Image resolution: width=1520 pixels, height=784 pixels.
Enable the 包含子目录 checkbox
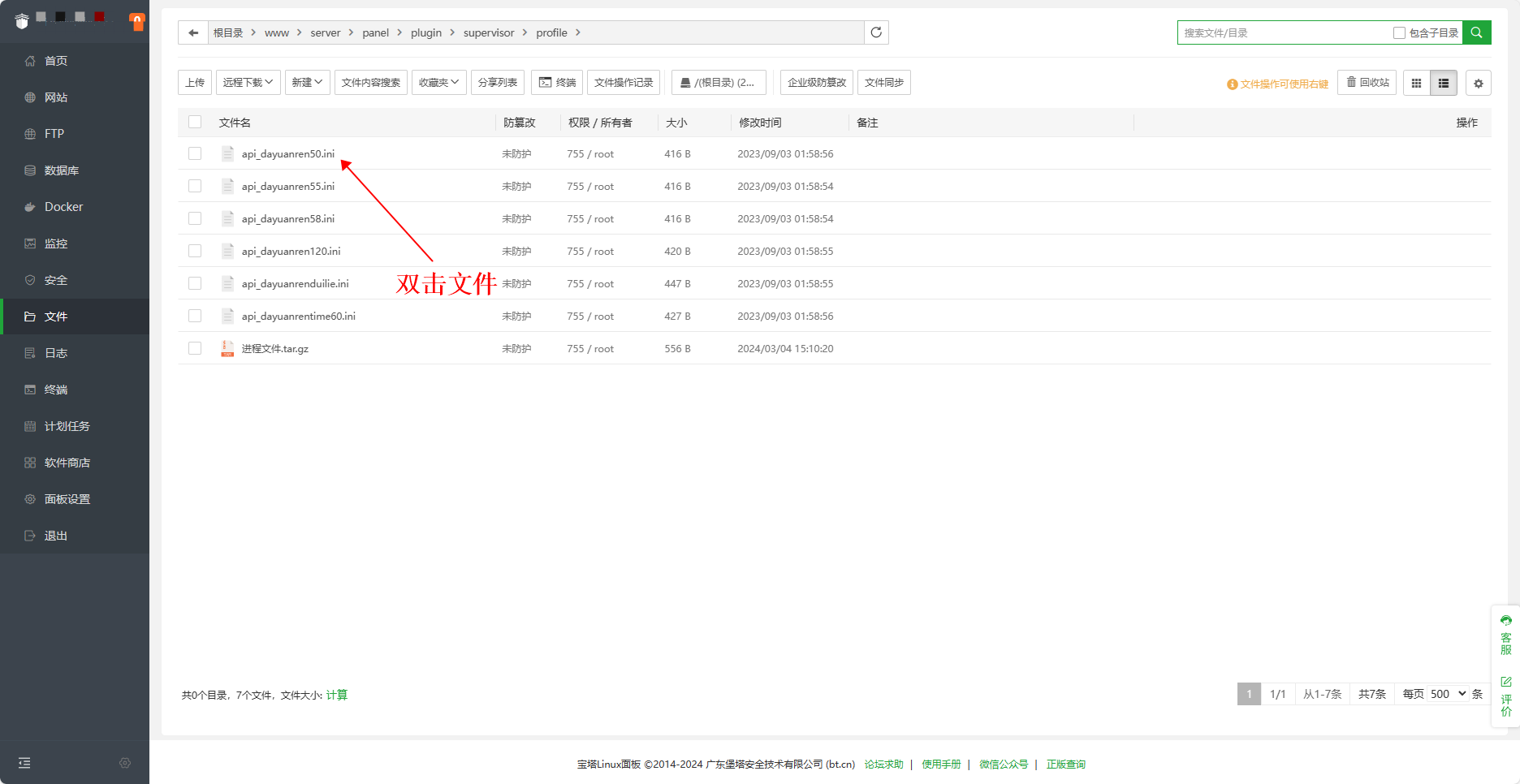tap(1399, 33)
